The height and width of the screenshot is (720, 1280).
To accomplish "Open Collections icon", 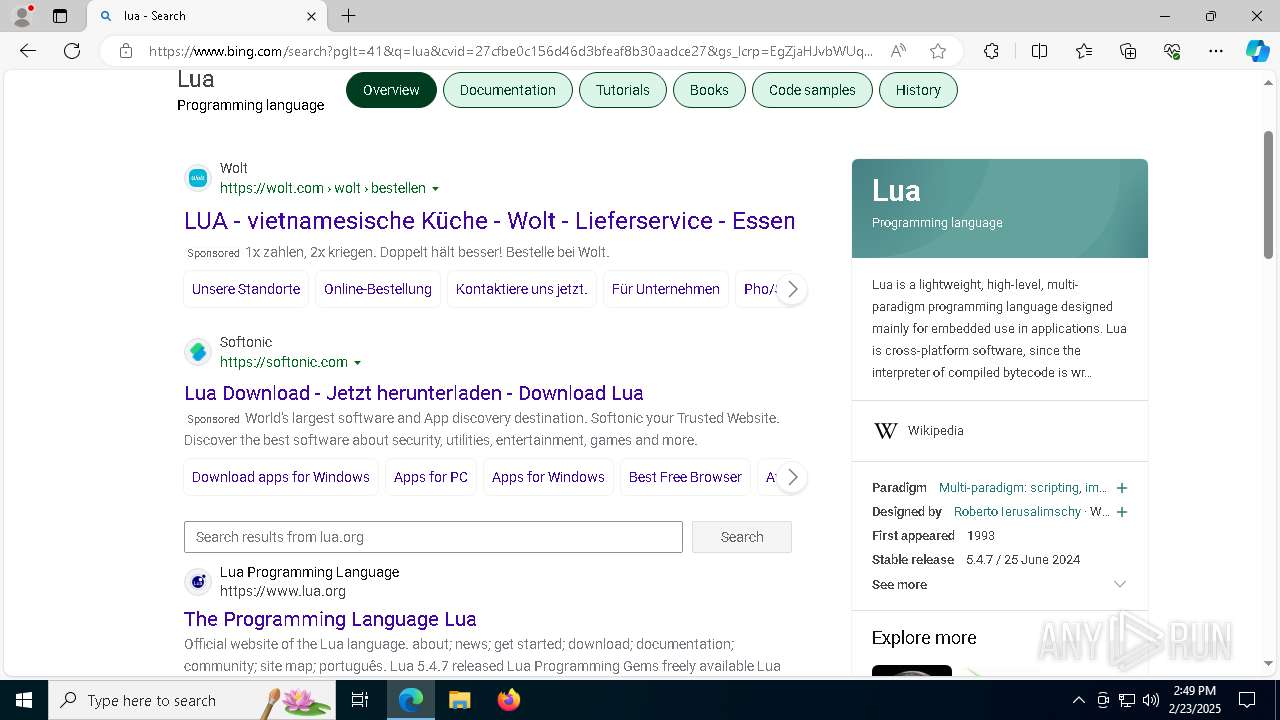I will pos(1128,51).
